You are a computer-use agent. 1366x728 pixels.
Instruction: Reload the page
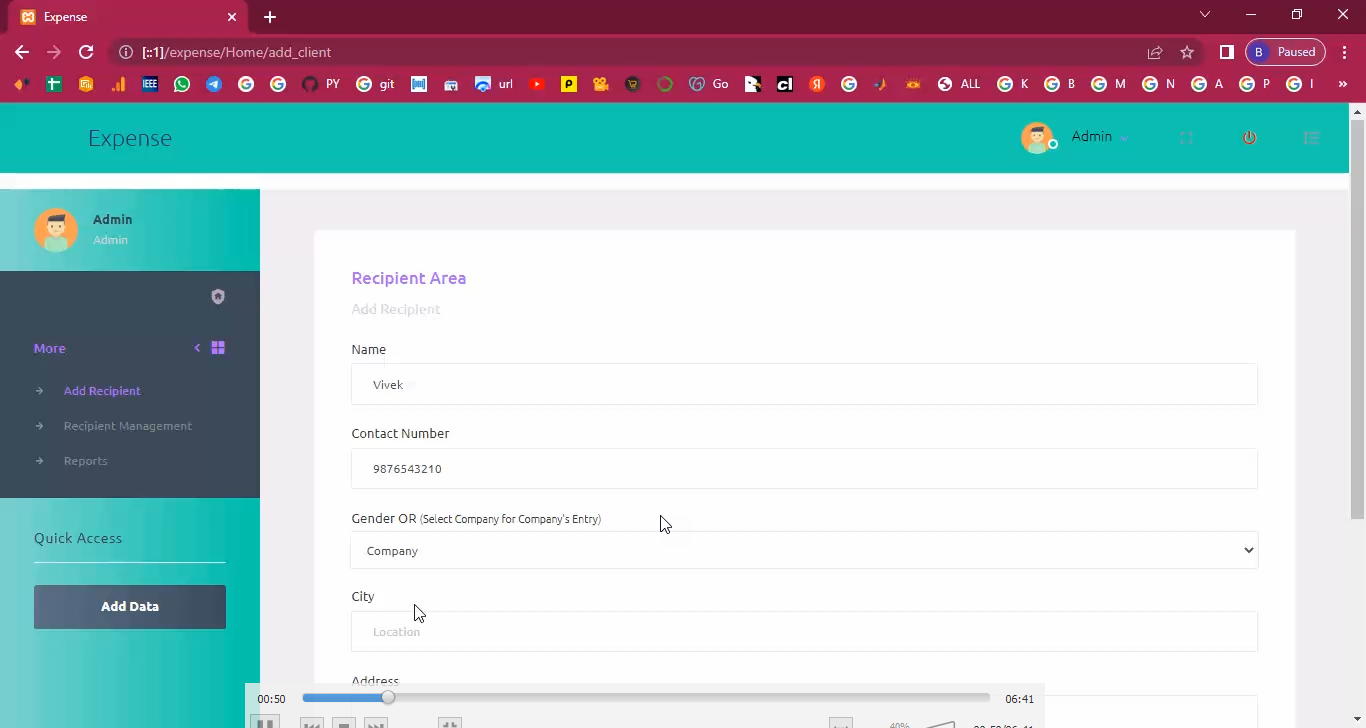pyautogui.click(x=86, y=52)
